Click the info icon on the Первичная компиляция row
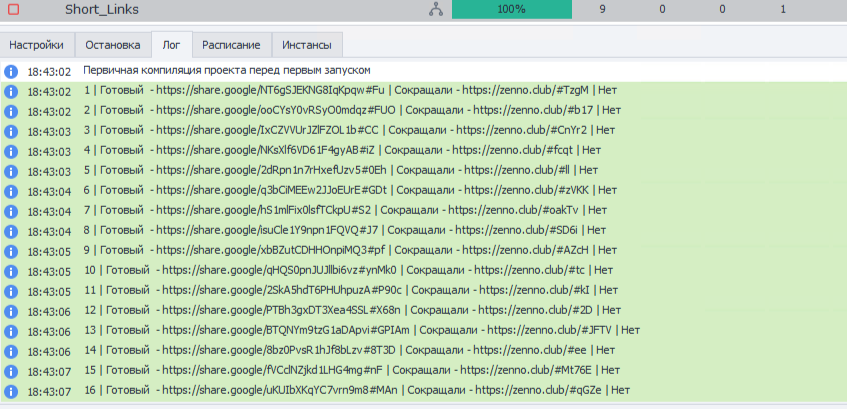This screenshot has height=409, width=847. [11, 71]
